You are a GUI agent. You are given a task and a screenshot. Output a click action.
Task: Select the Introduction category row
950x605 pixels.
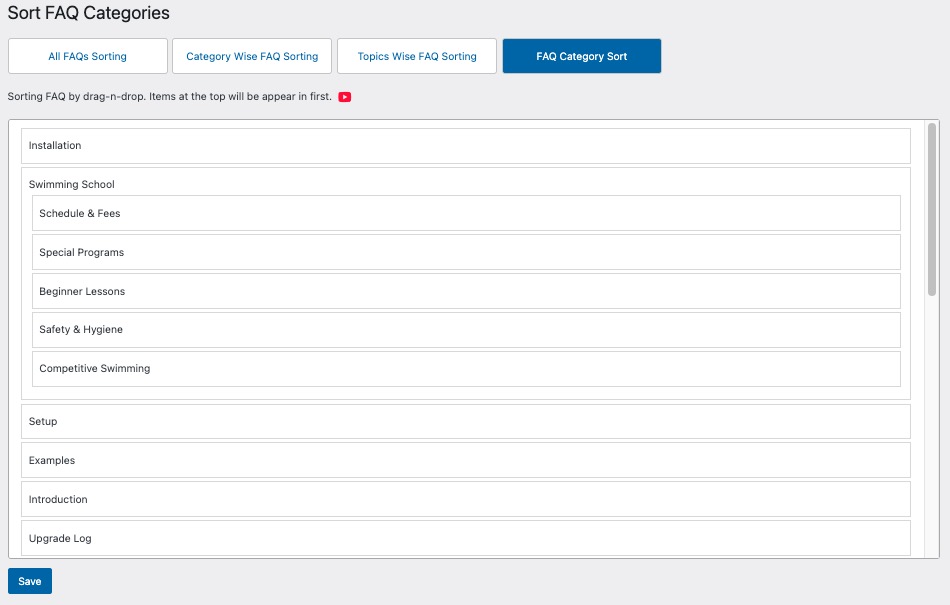click(466, 499)
